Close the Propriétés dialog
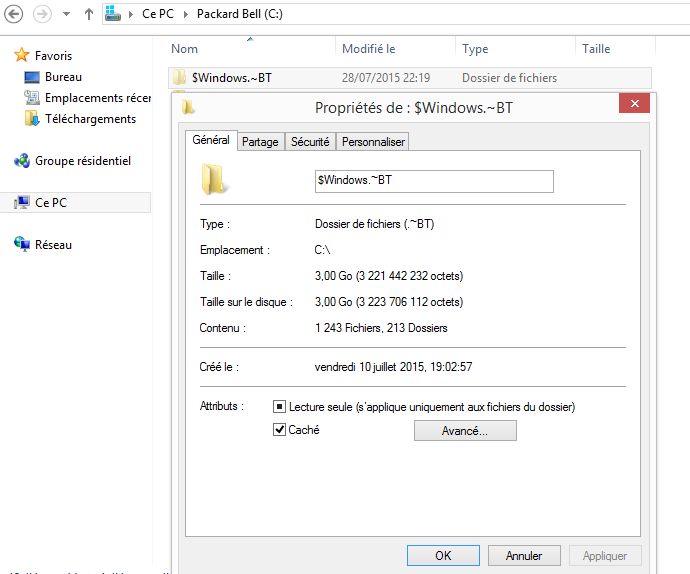This screenshot has height=574, width=690. click(x=634, y=103)
